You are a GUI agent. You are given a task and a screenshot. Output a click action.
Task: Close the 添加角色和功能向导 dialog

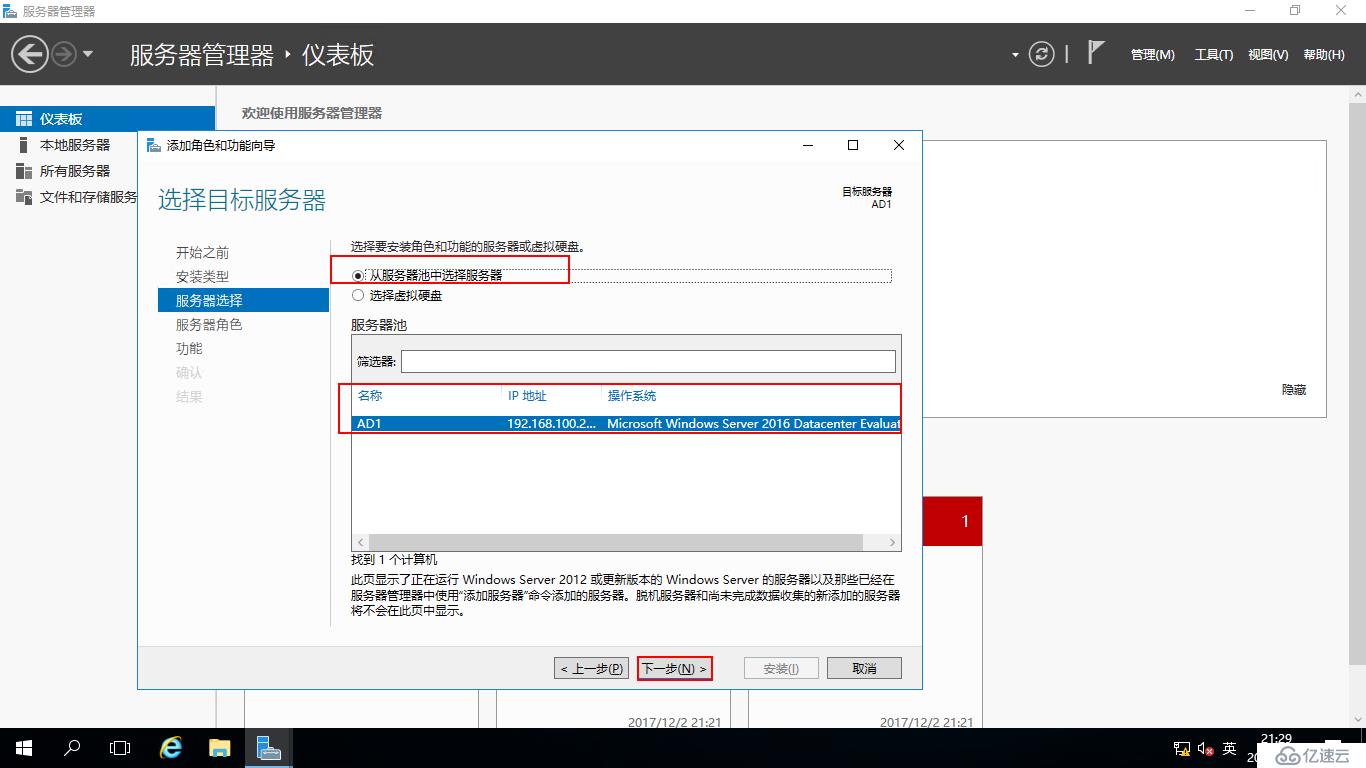coord(899,145)
